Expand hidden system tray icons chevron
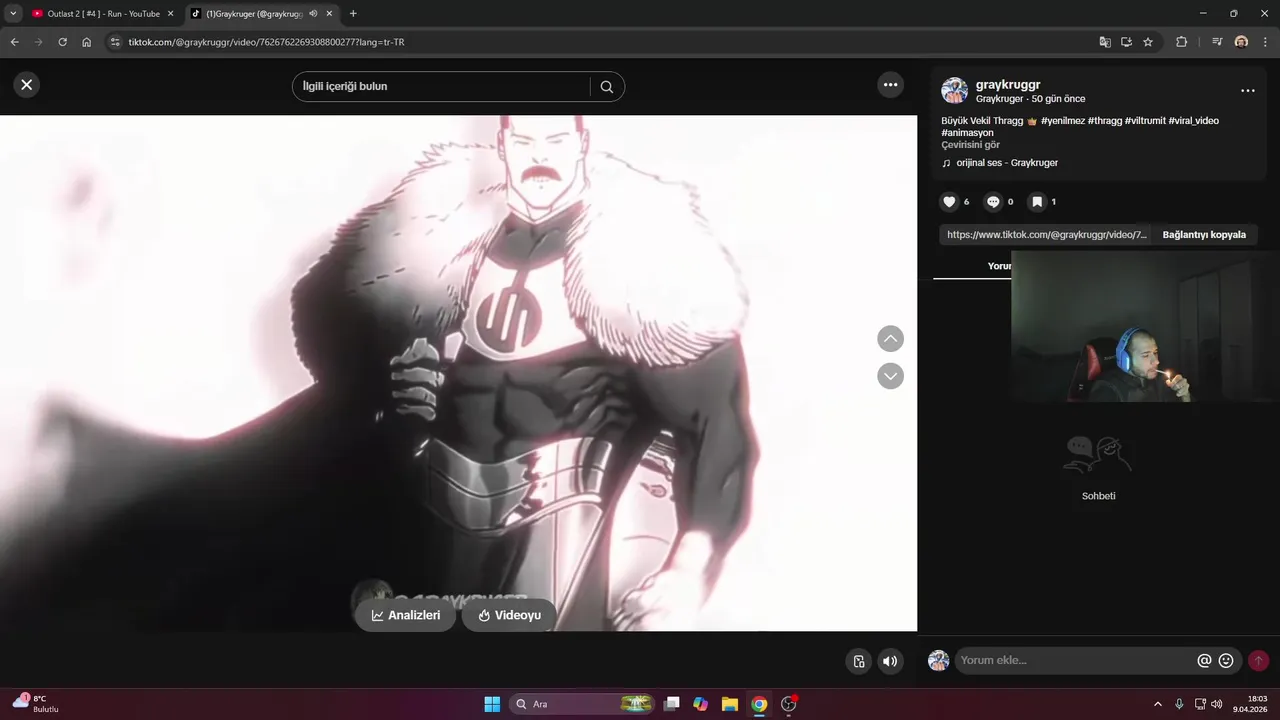The height and width of the screenshot is (720, 1280). pyautogui.click(x=1158, y=704)
